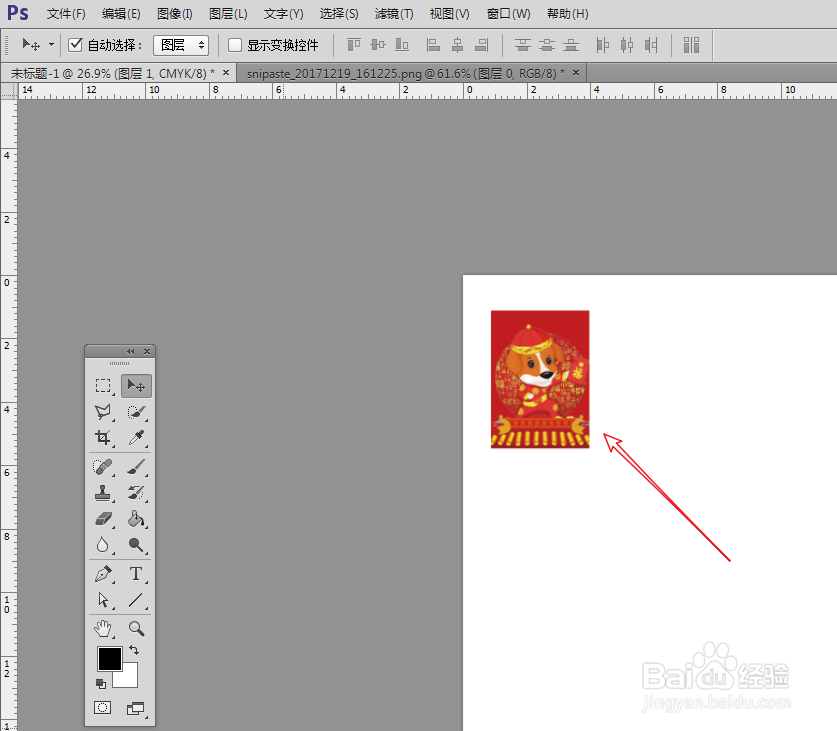Open the 文字(Y) menu
The height and width of the screenshot is (731, 837).
(x=283, y=14)
